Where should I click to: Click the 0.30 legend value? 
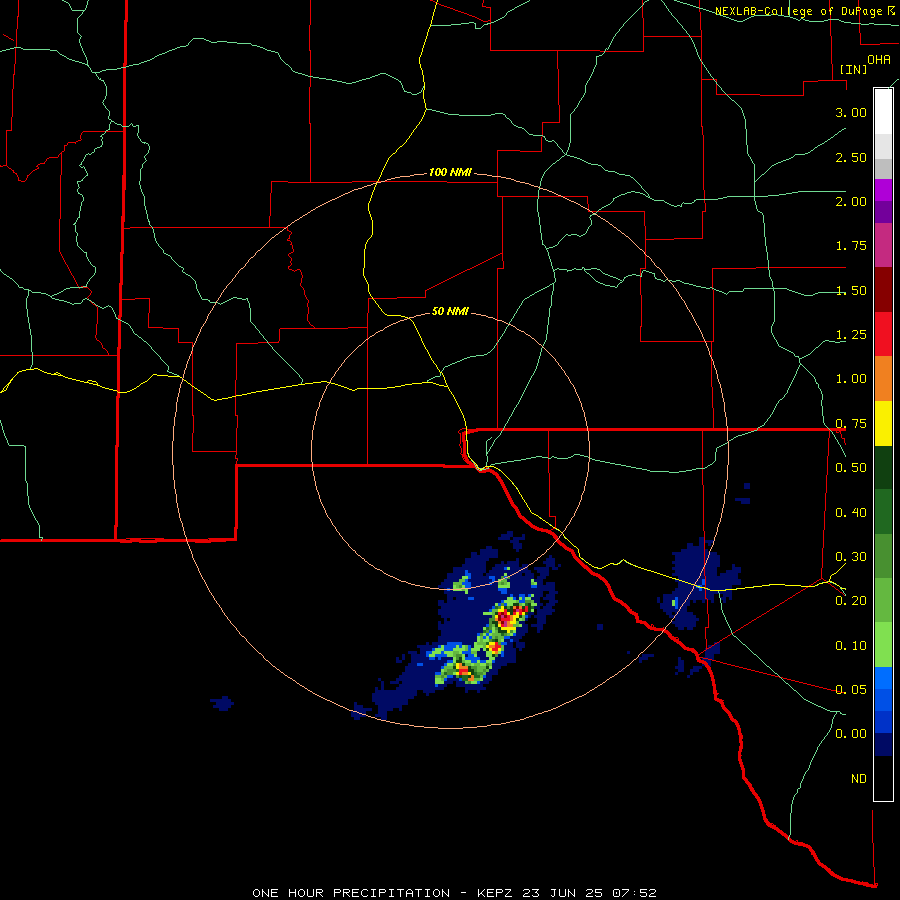click(x=851, y=557)
